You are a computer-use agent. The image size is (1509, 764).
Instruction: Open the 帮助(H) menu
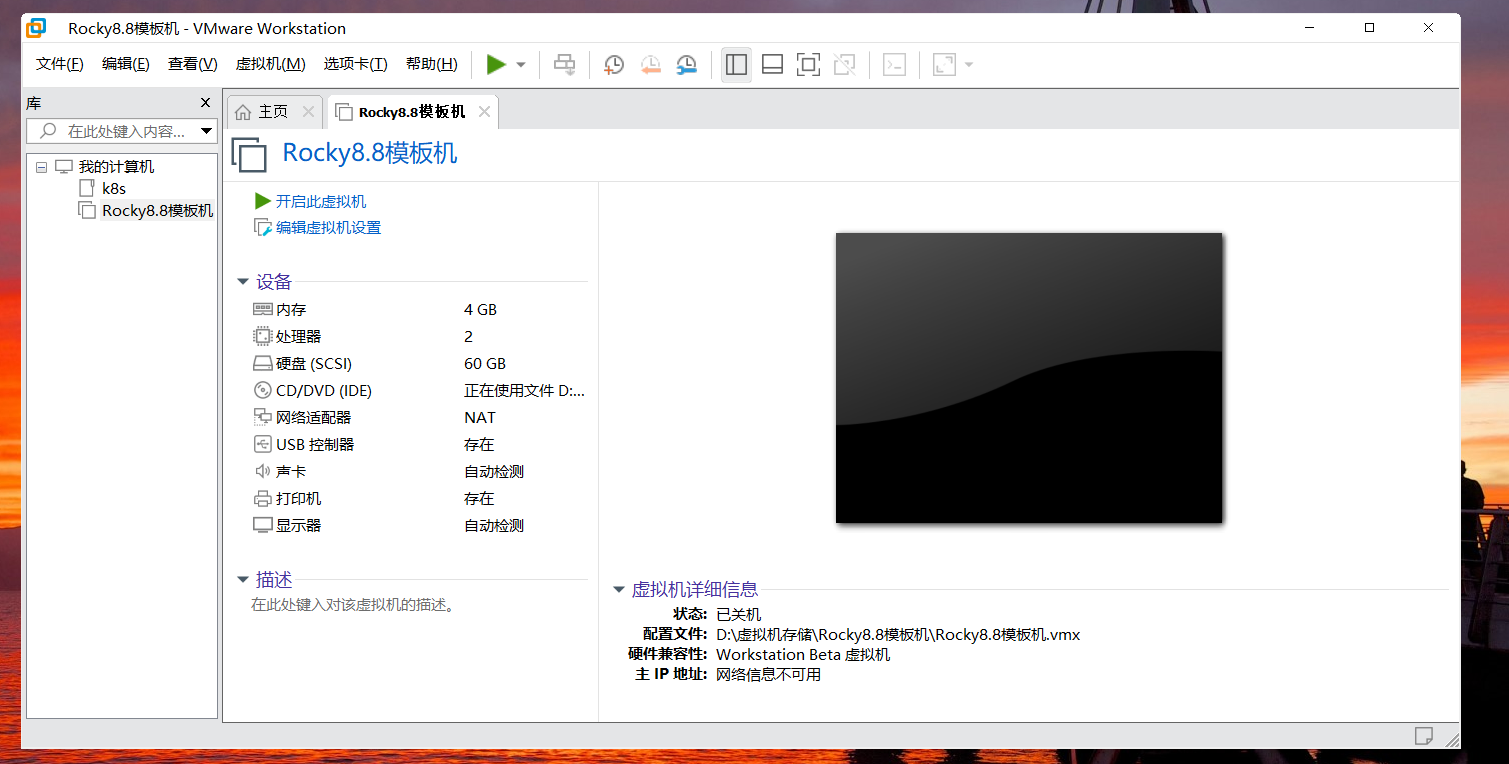click(432, 64)
